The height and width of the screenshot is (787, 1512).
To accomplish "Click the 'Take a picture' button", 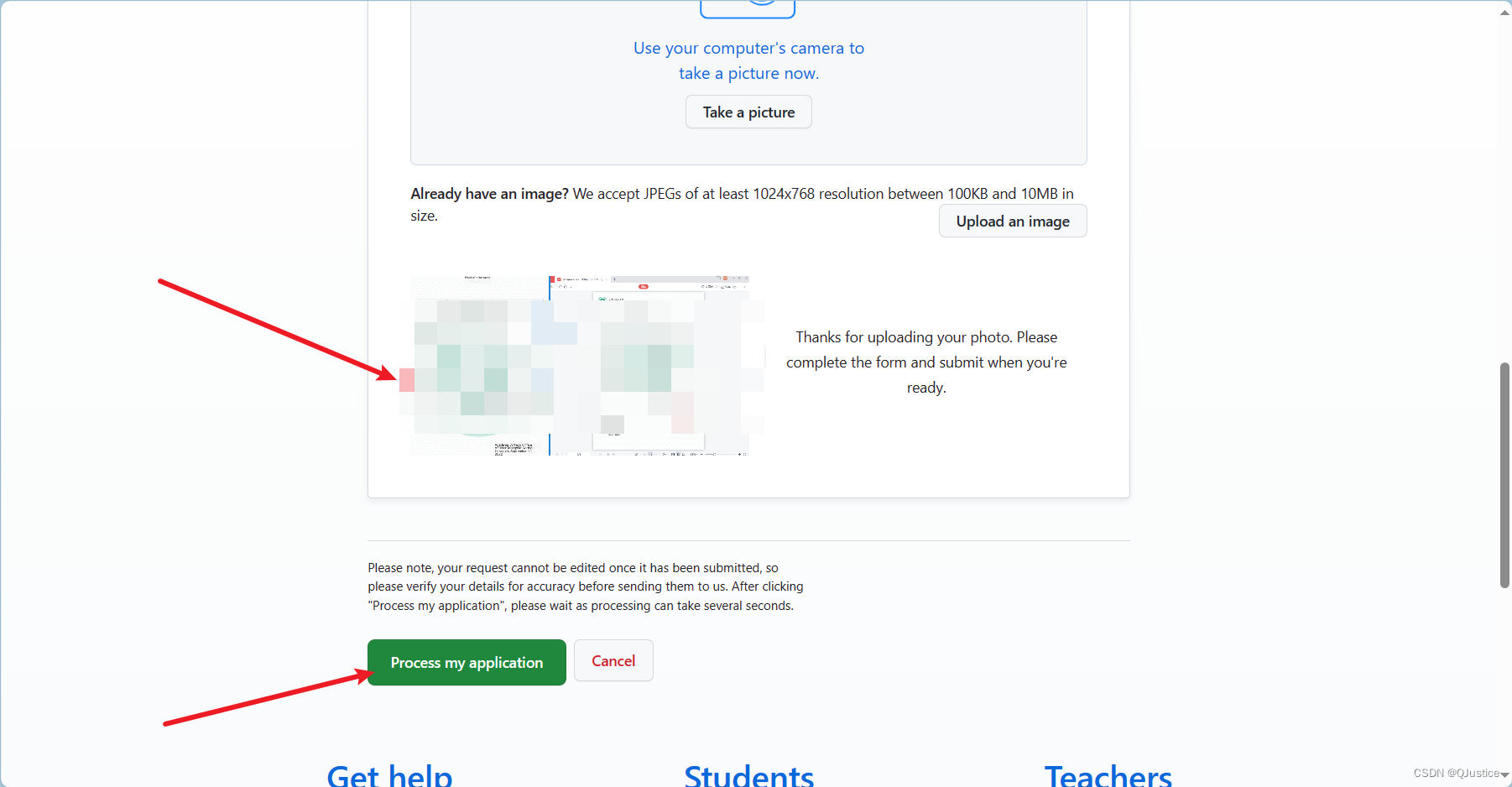I will (x=748, y=112).
